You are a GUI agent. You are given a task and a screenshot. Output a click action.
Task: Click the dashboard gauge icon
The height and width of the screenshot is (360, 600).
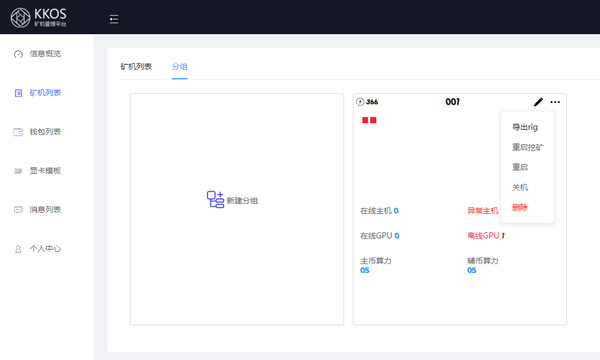[18, 54]
